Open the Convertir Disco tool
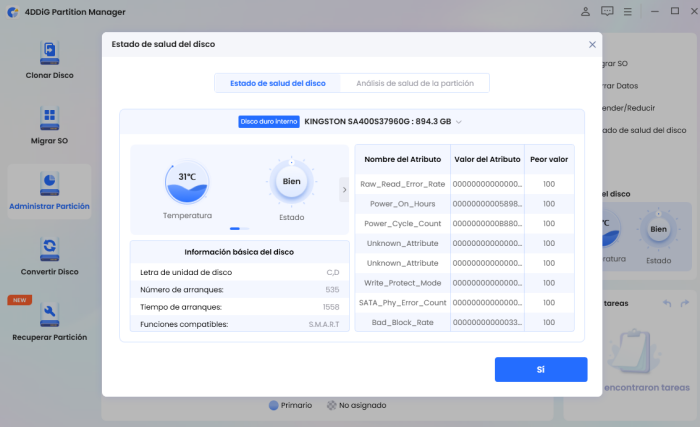Screen dimensions: 700x427 pos(49,248)
